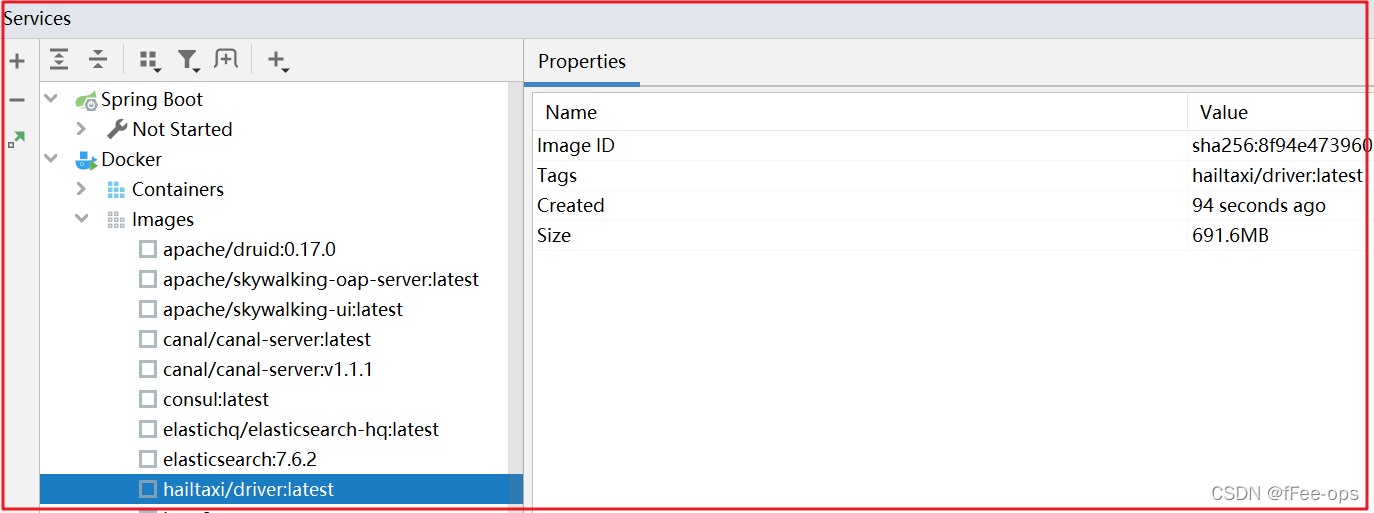1374x513 pixels.
Task: Select image canal/canal-server:latest
Action: 267,339
